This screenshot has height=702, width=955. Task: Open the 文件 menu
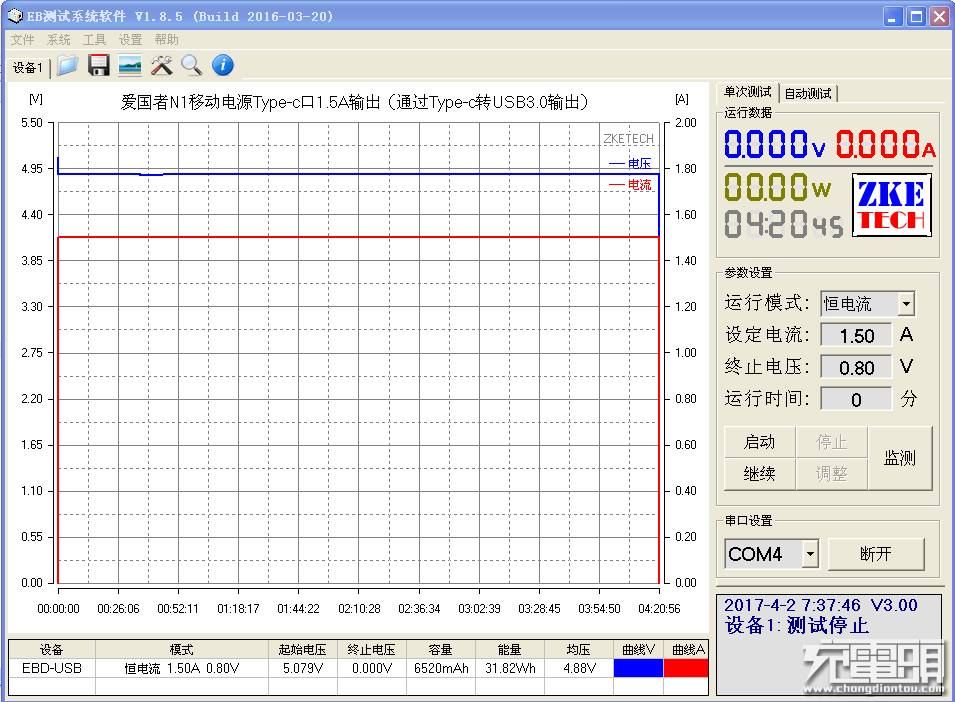[x=23, y=40]
